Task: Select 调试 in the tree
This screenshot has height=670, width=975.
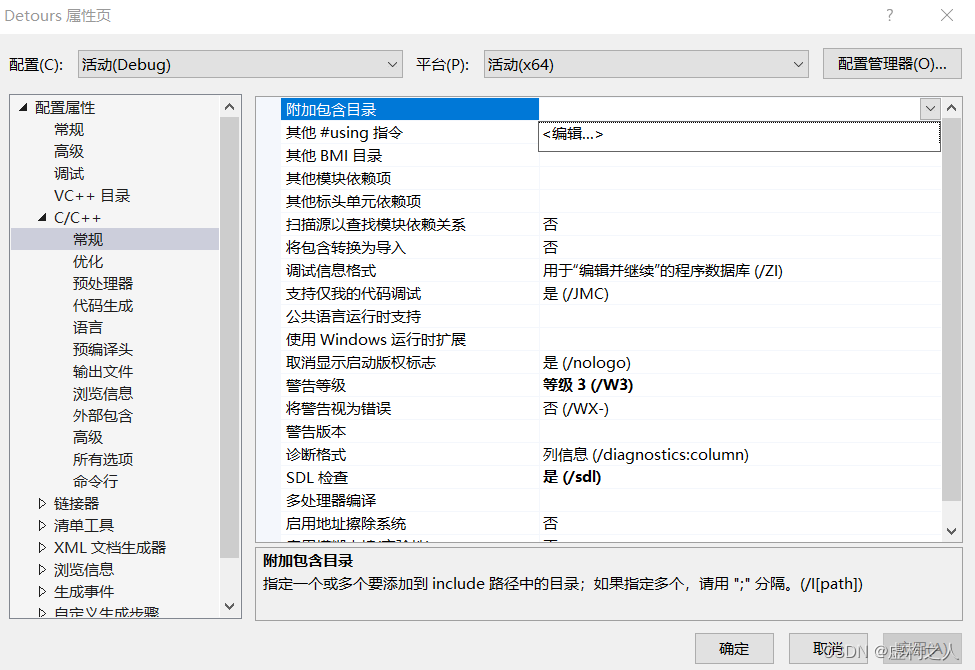Action: click(x=69, y=174)
